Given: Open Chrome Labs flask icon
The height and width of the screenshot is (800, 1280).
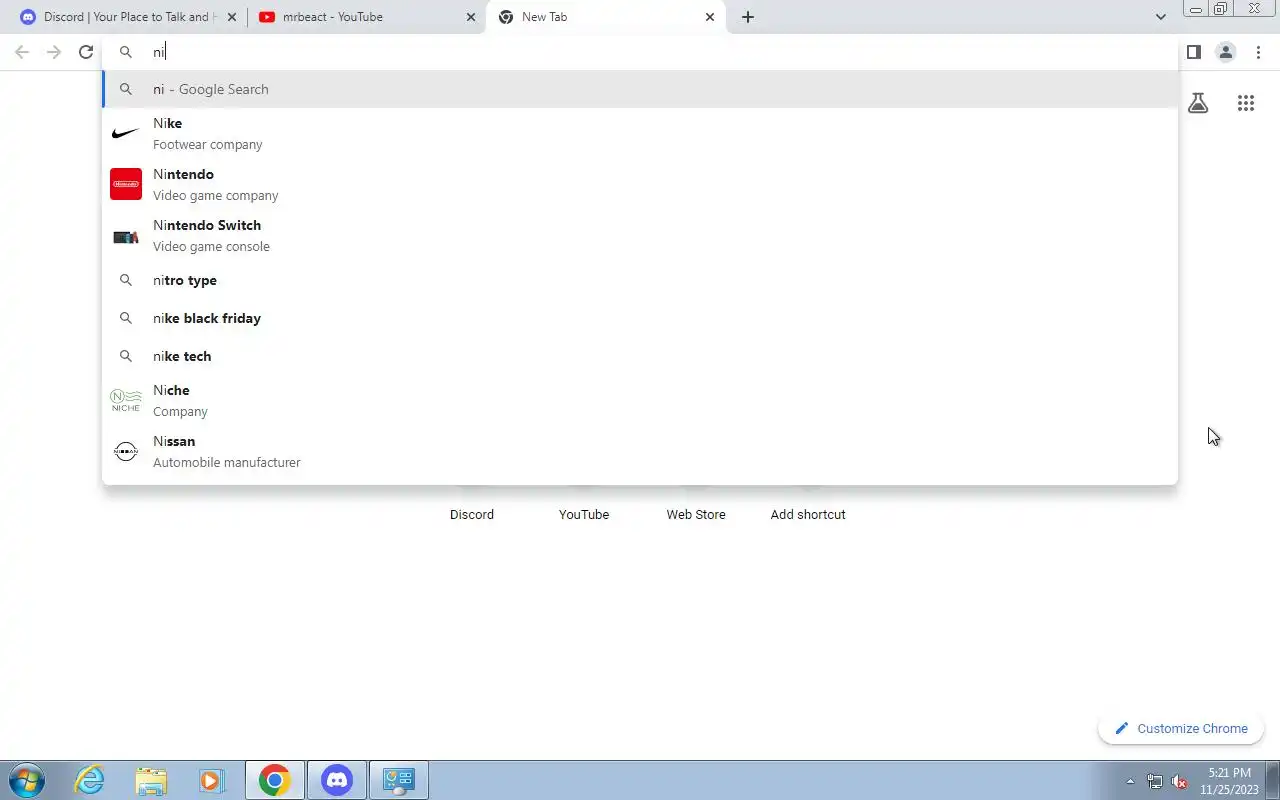Looking at the screenshot, I should (x=1198, y=103).
